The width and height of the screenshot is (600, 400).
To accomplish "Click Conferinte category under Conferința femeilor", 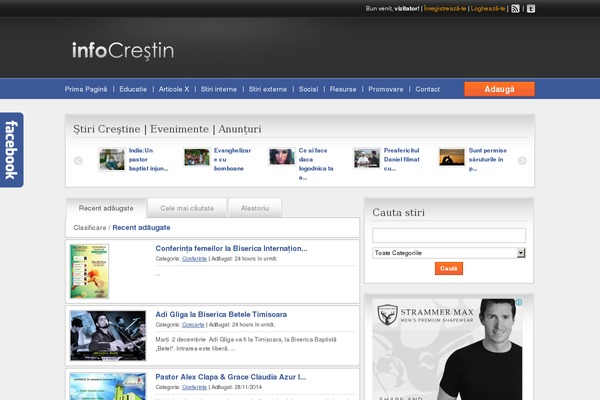I will coord(194,259).
